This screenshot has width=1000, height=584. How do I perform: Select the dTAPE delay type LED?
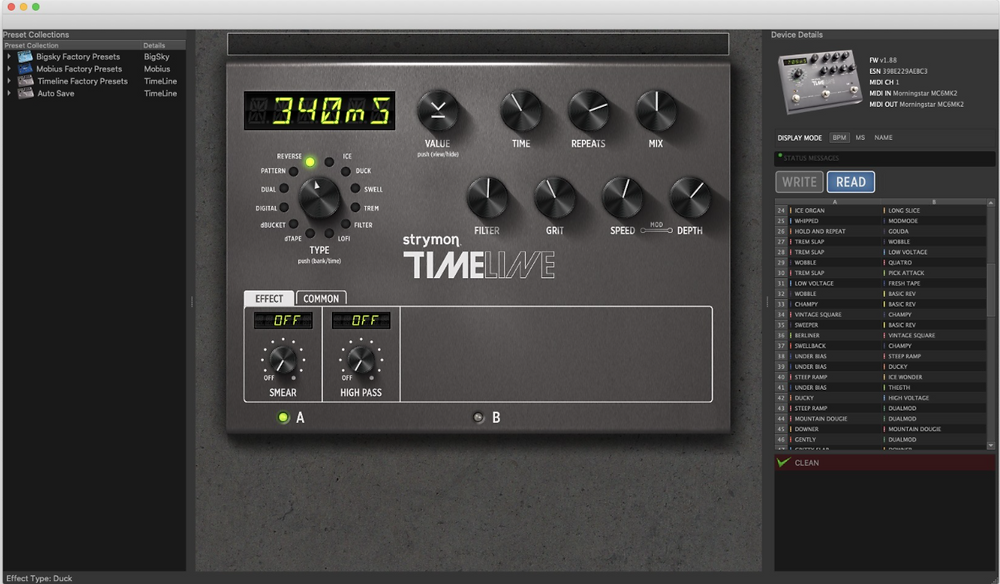310,233
